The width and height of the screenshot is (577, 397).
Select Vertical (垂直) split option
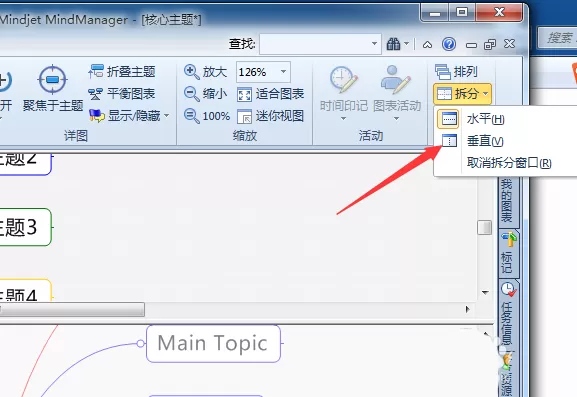[x=485, y=141]
